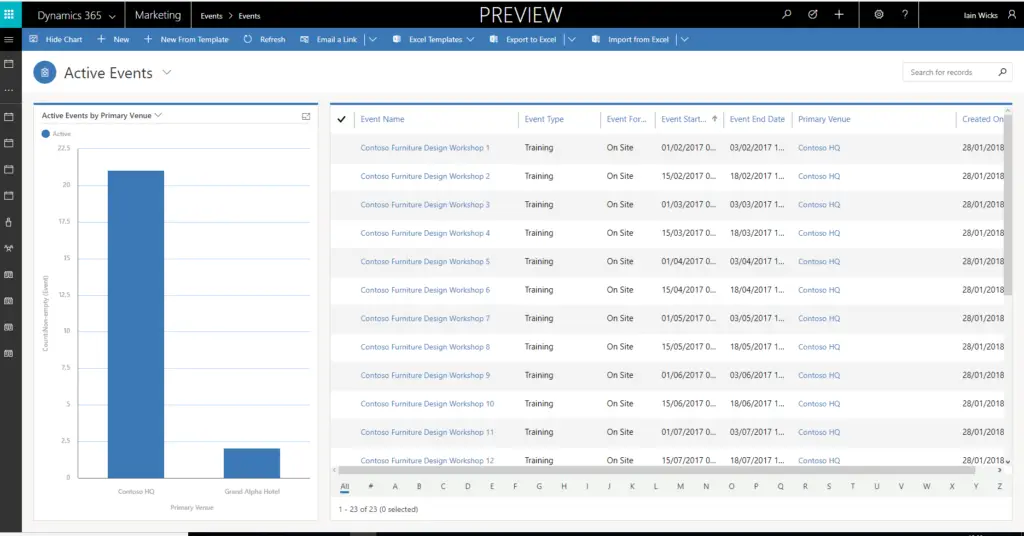Image resolution: width=1024 pixels, height=536 pixels.
Task: Sort by Event Start column header
Action: pos(684,119)
